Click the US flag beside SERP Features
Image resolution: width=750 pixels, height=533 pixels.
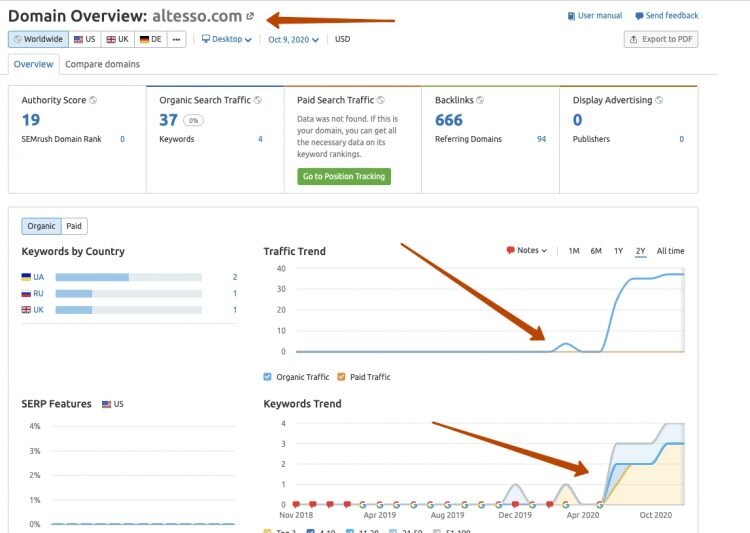pos(106,404)
